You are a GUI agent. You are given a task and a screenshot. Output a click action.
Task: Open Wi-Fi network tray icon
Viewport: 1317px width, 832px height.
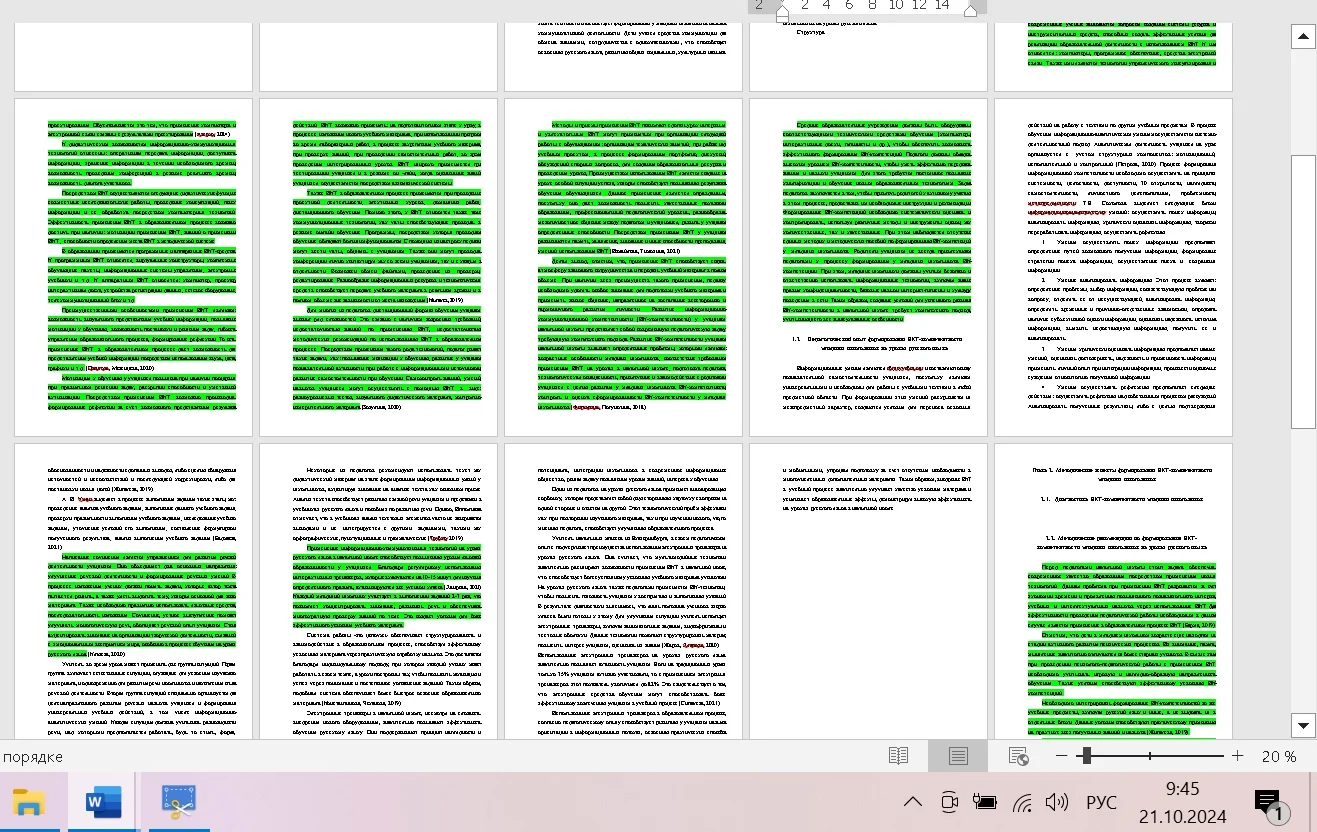1022,802
